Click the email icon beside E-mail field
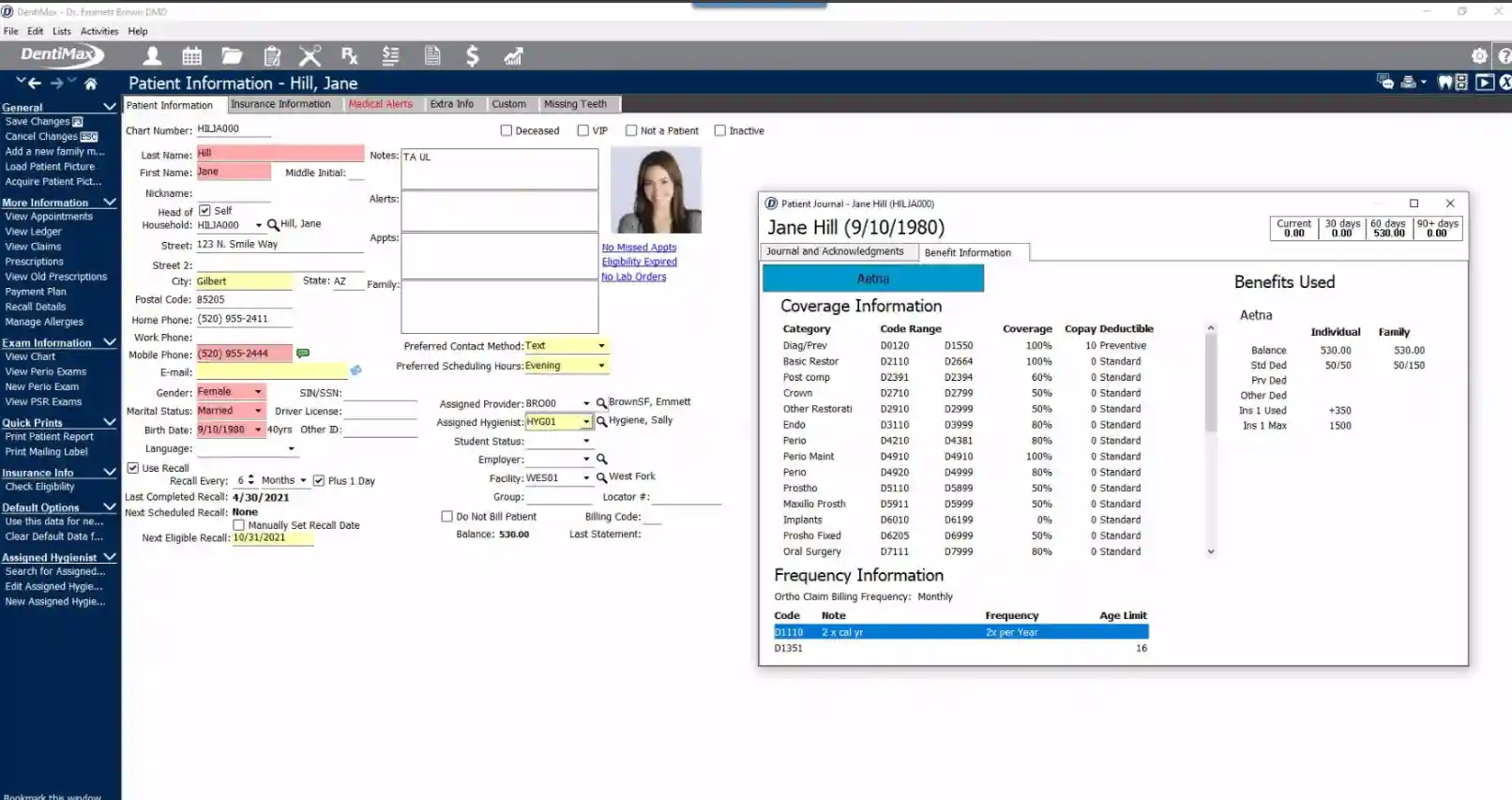The width and height of the screenshot is (1512, 800). (355, 371)
